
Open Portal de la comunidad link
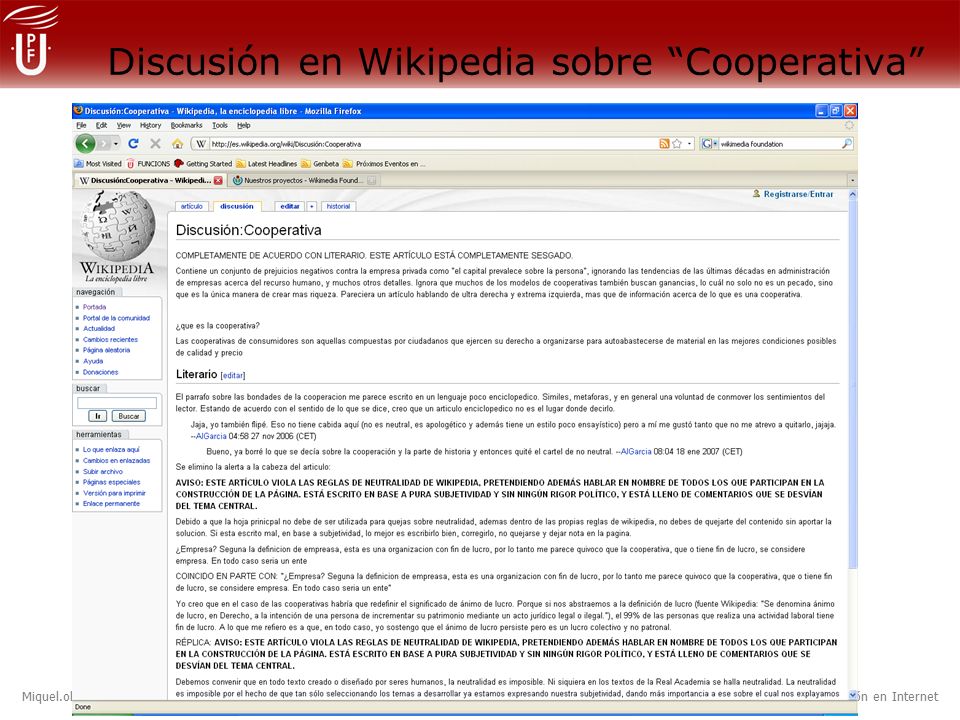[x=116, y=318]
